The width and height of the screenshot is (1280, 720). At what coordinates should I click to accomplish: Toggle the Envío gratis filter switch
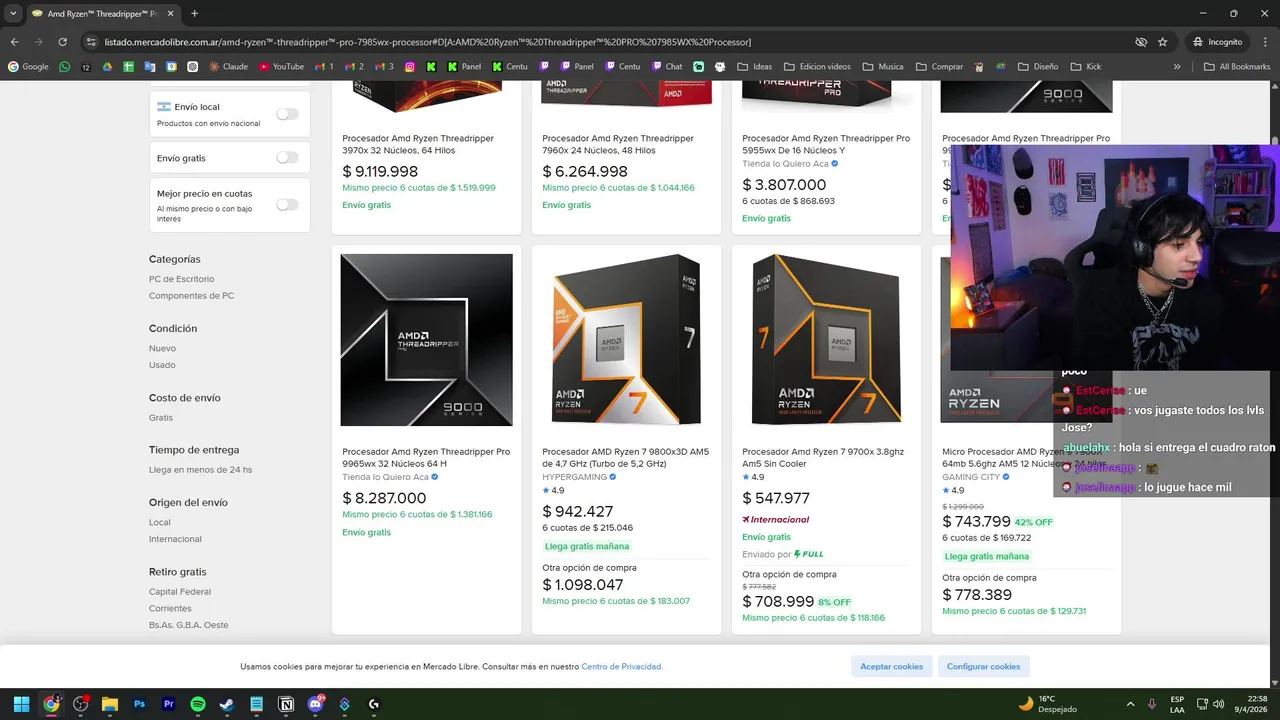coord(287,157)
